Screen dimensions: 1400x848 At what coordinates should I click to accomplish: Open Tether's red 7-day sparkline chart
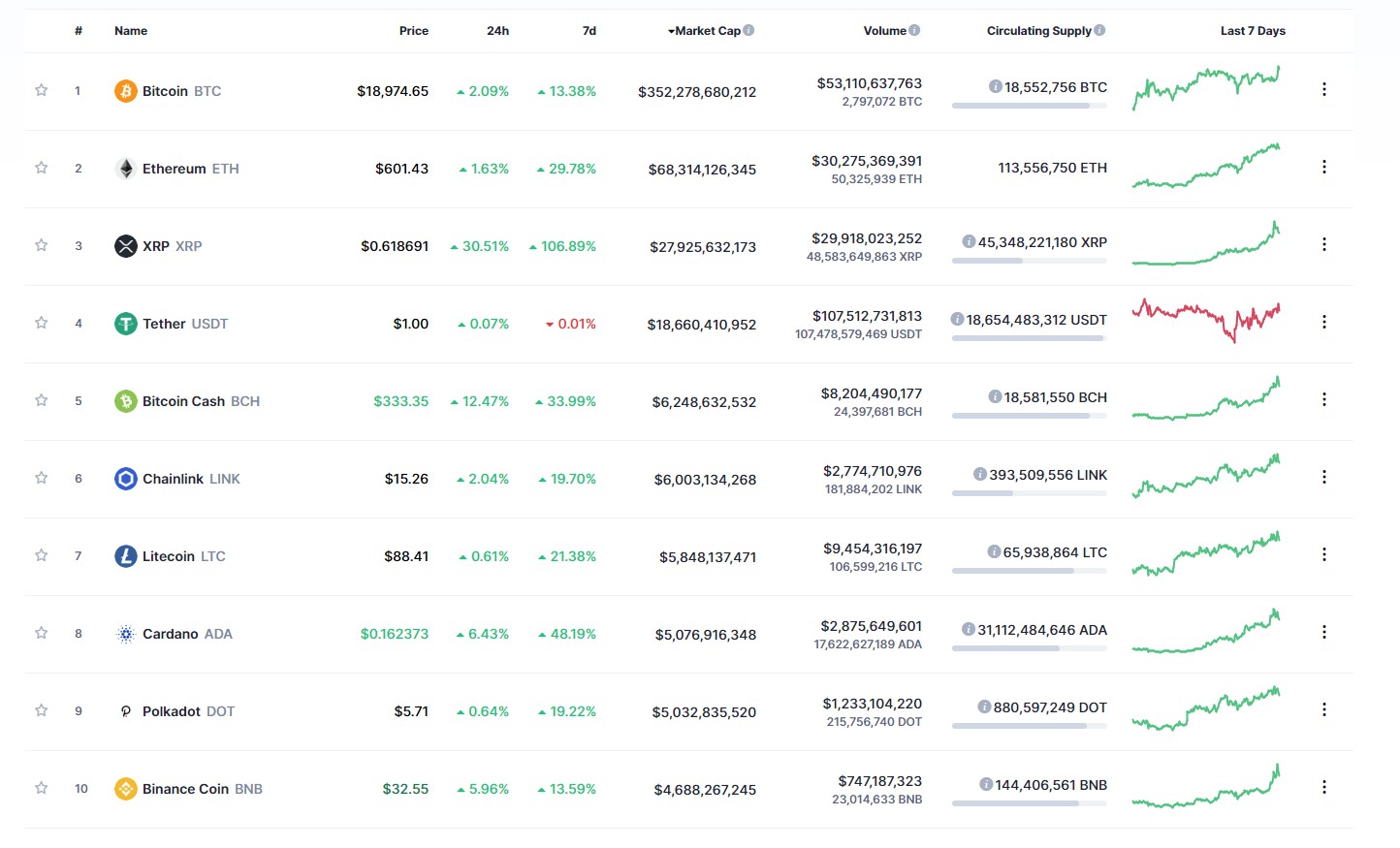click(1206, 321)
